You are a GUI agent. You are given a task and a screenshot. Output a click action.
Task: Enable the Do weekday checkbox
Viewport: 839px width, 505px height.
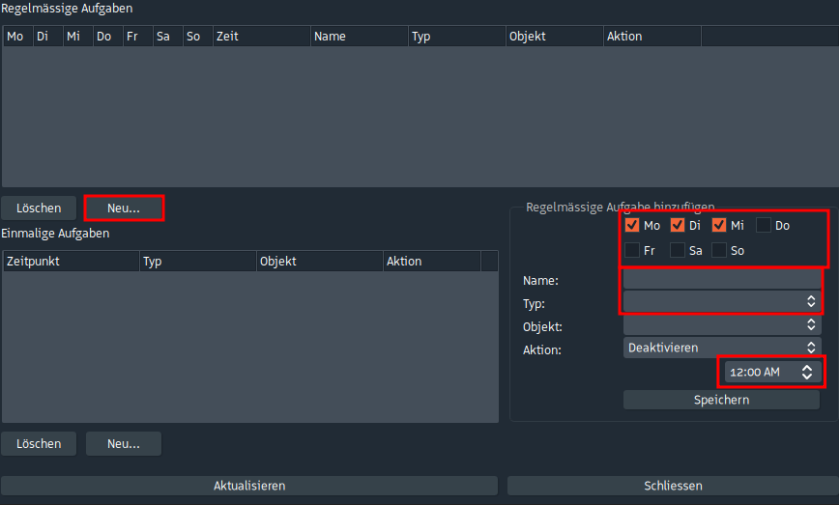coord(764,225)
